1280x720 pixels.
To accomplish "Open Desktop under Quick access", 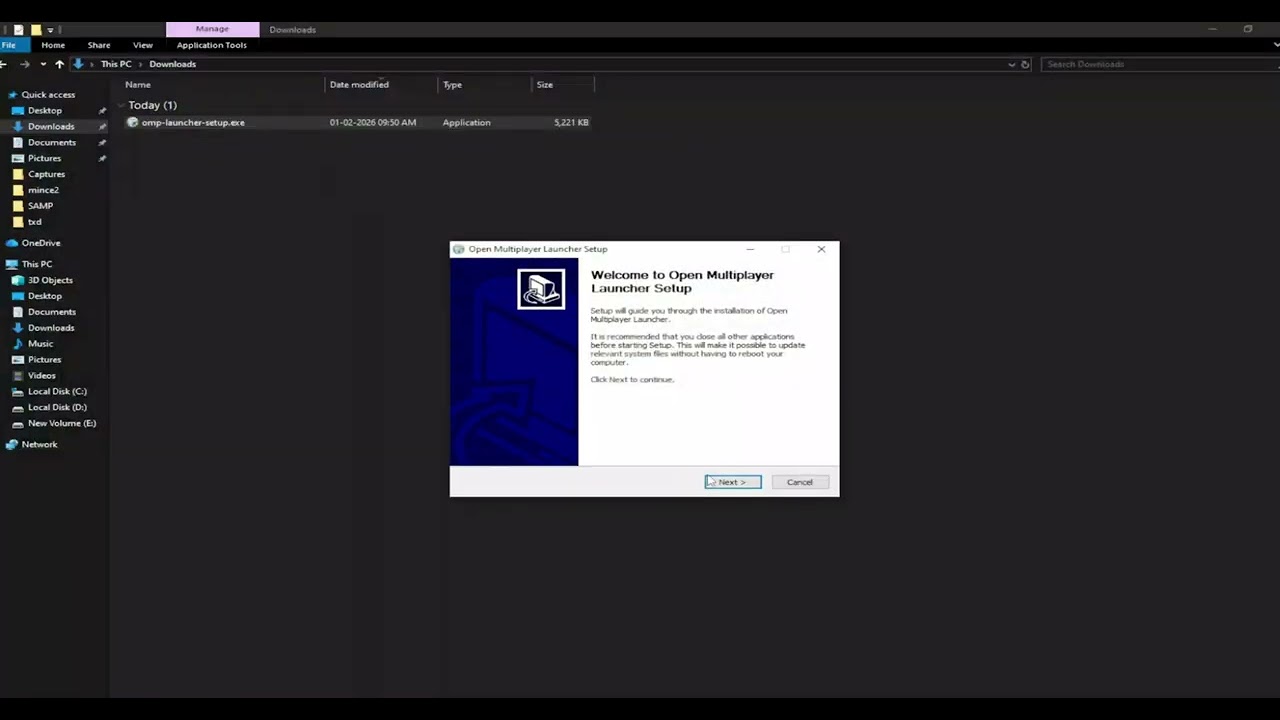I will point(44,111).
